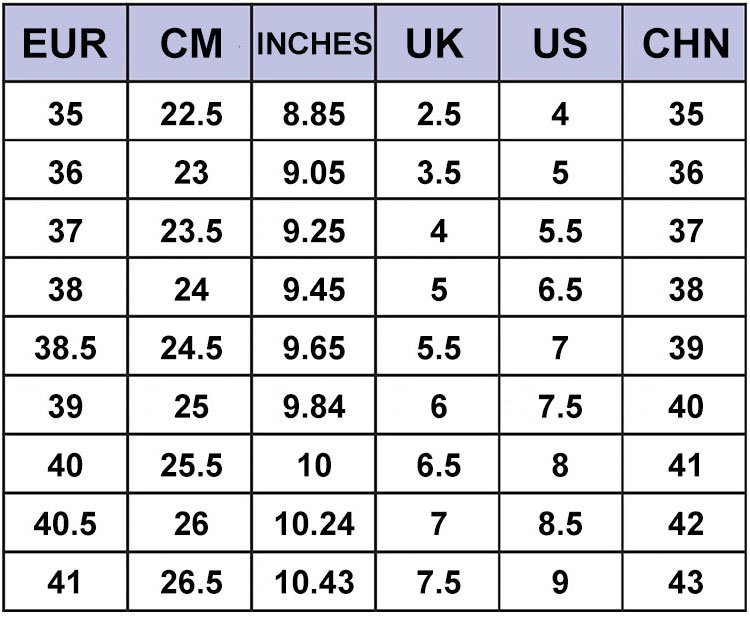Screen dimensions: 750x617
Task: Click the CHN size 42 cell
Action: 686,524
